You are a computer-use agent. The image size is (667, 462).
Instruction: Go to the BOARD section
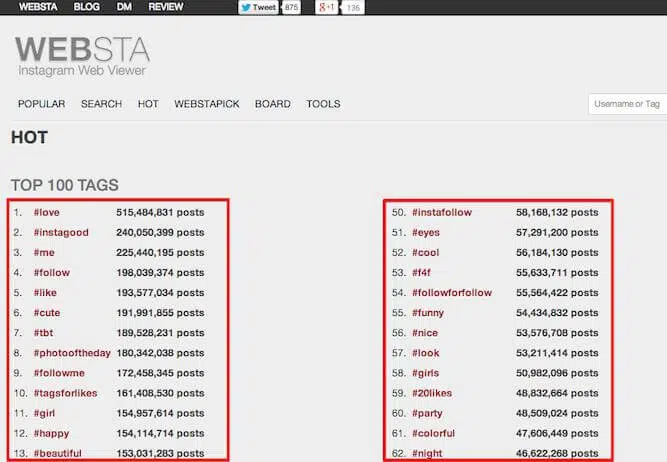[272, 104]
